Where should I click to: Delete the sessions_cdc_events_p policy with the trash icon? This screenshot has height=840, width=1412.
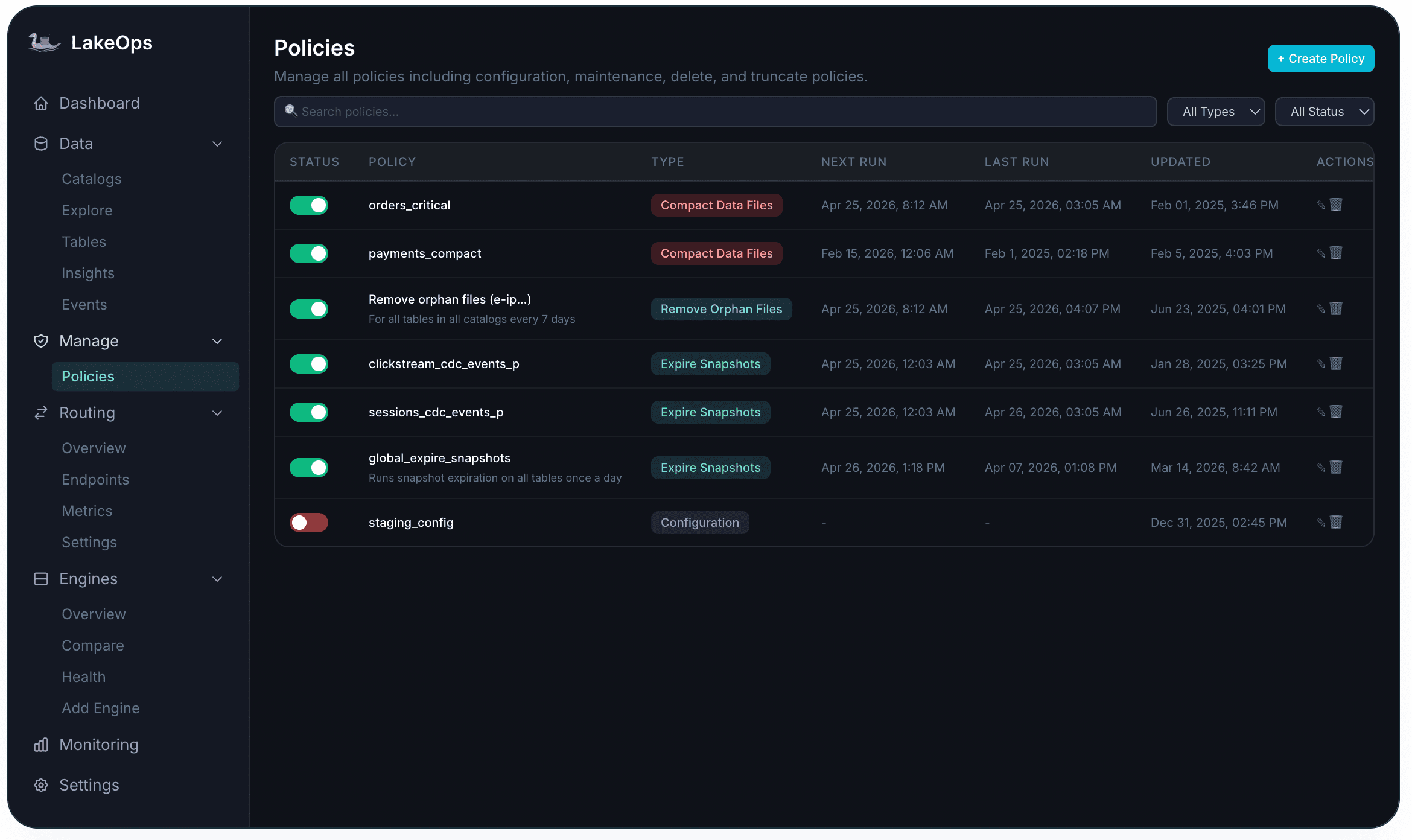point(1337,412)
